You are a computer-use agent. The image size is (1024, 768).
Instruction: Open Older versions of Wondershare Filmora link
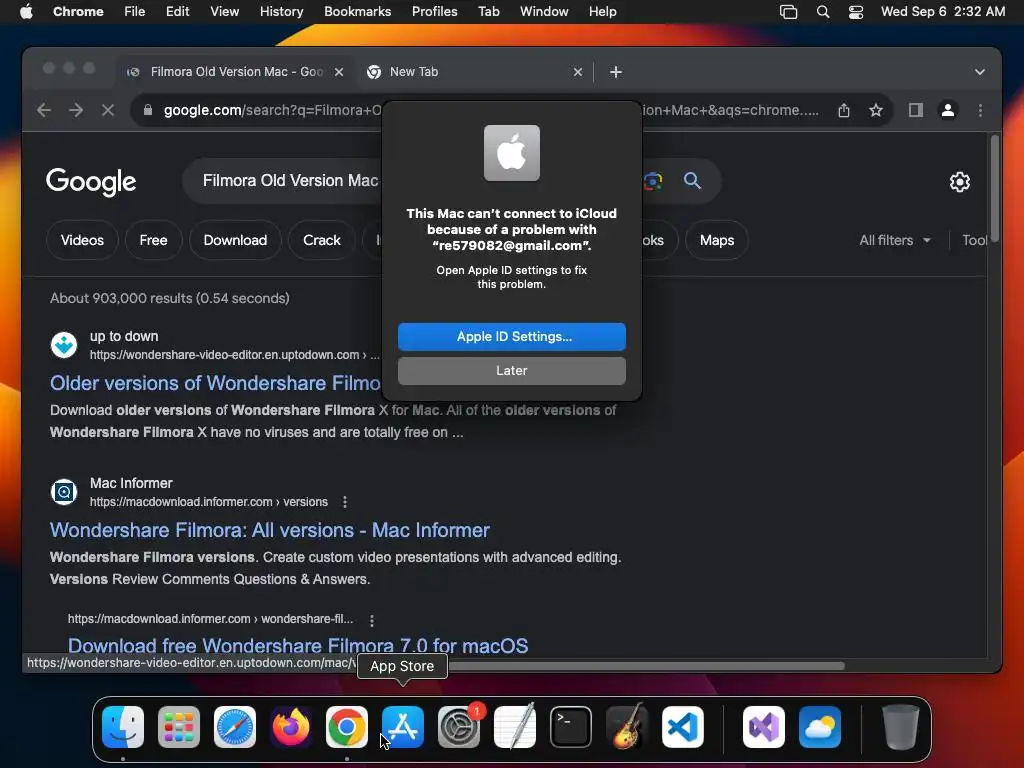pos(216,383)
